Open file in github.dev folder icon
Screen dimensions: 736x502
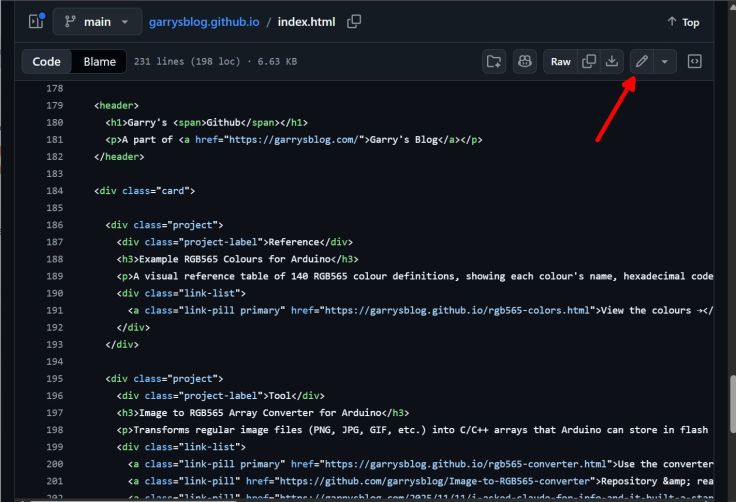pyautogui.click(x=494, y=62)
